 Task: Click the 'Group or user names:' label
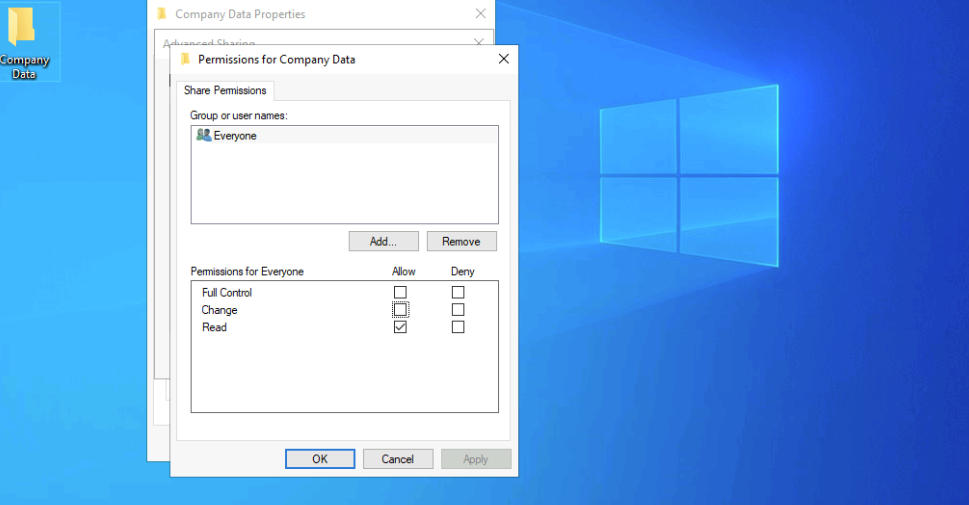[x=239, y=116]
